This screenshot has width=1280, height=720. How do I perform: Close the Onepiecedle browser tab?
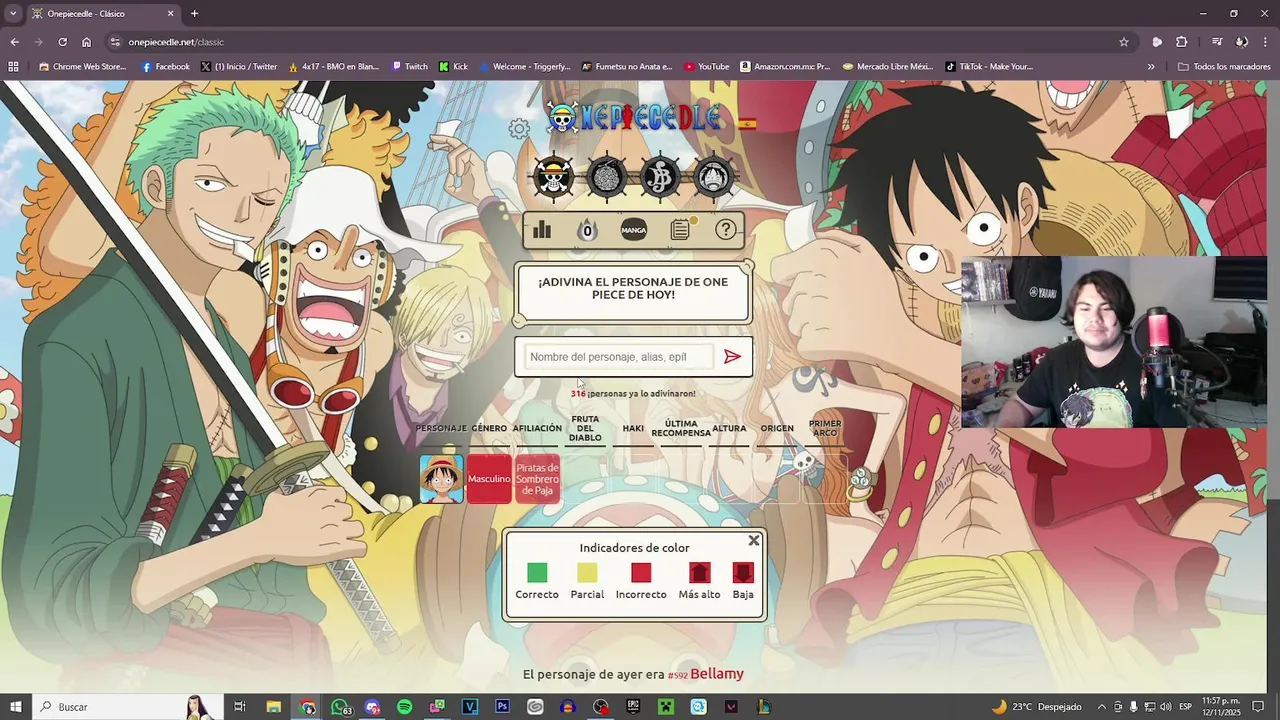(x=170, y=14)
